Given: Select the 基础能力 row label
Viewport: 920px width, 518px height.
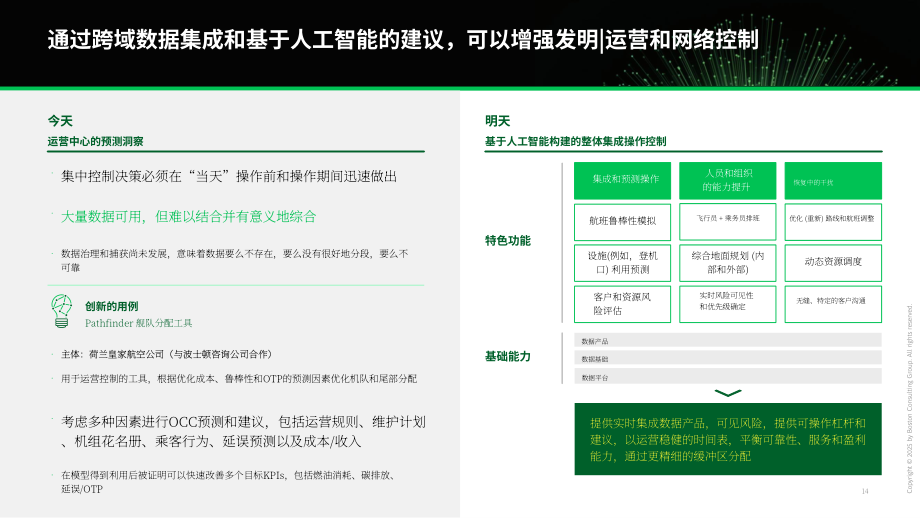Looking at the screenshot, I should tap(508, 356).
